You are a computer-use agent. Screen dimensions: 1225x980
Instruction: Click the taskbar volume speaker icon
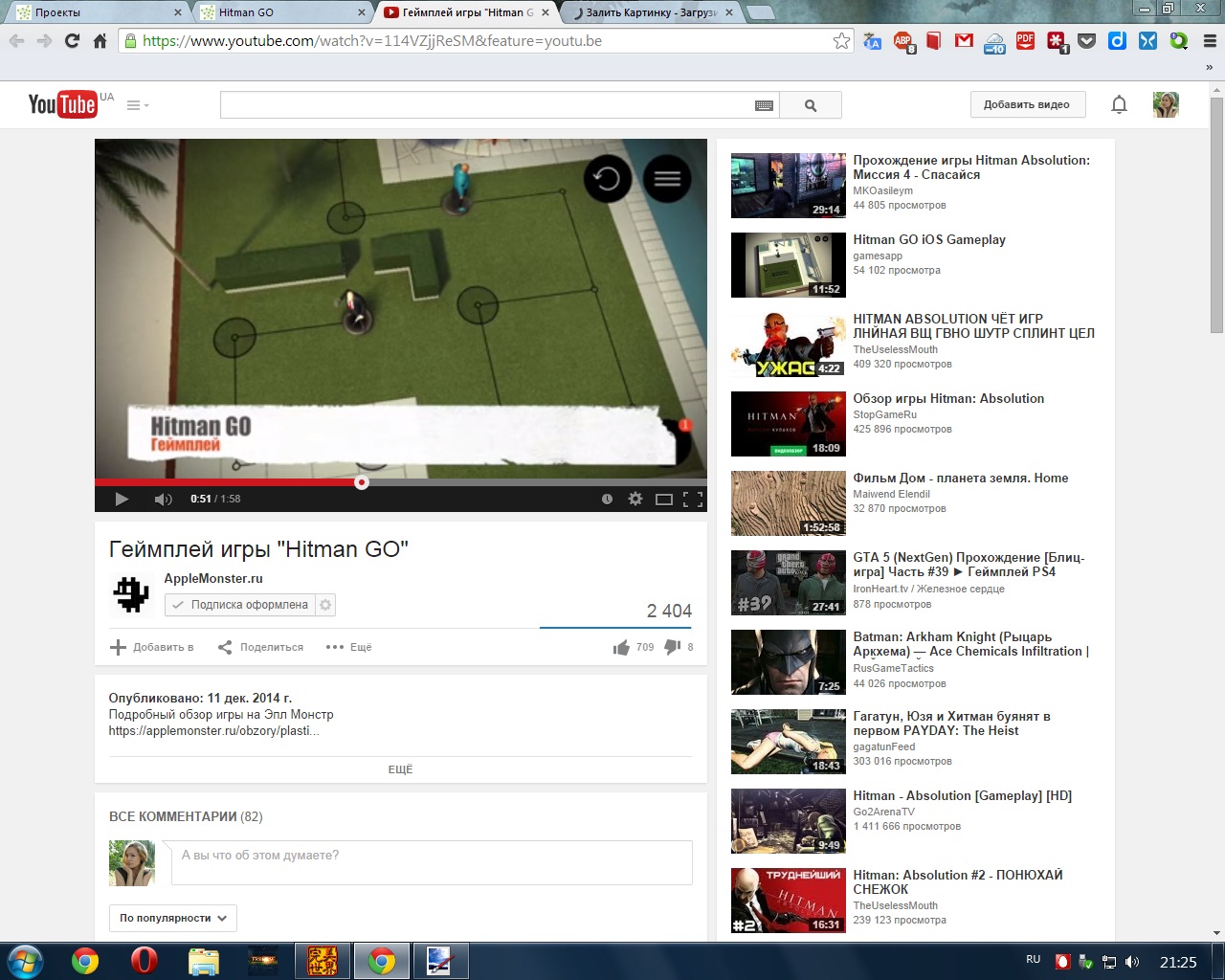[1132, 962]
